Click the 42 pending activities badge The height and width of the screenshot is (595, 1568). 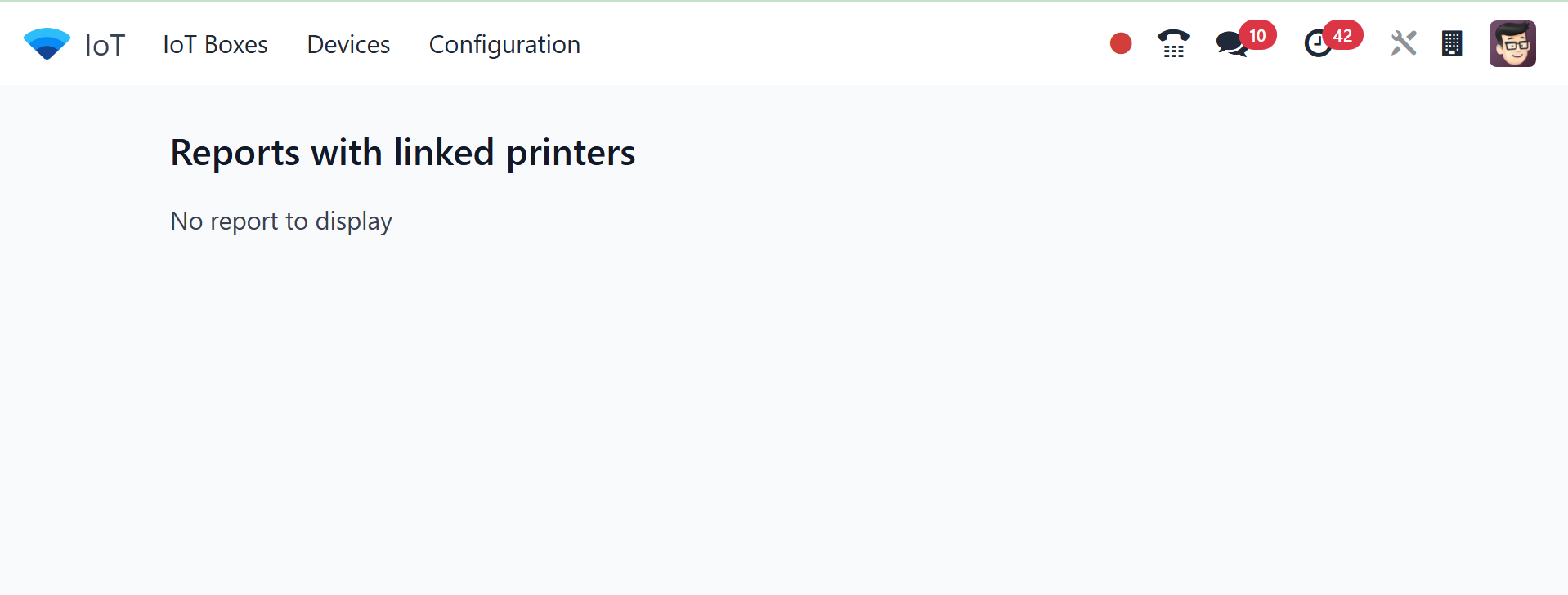tap(1342, 35)
